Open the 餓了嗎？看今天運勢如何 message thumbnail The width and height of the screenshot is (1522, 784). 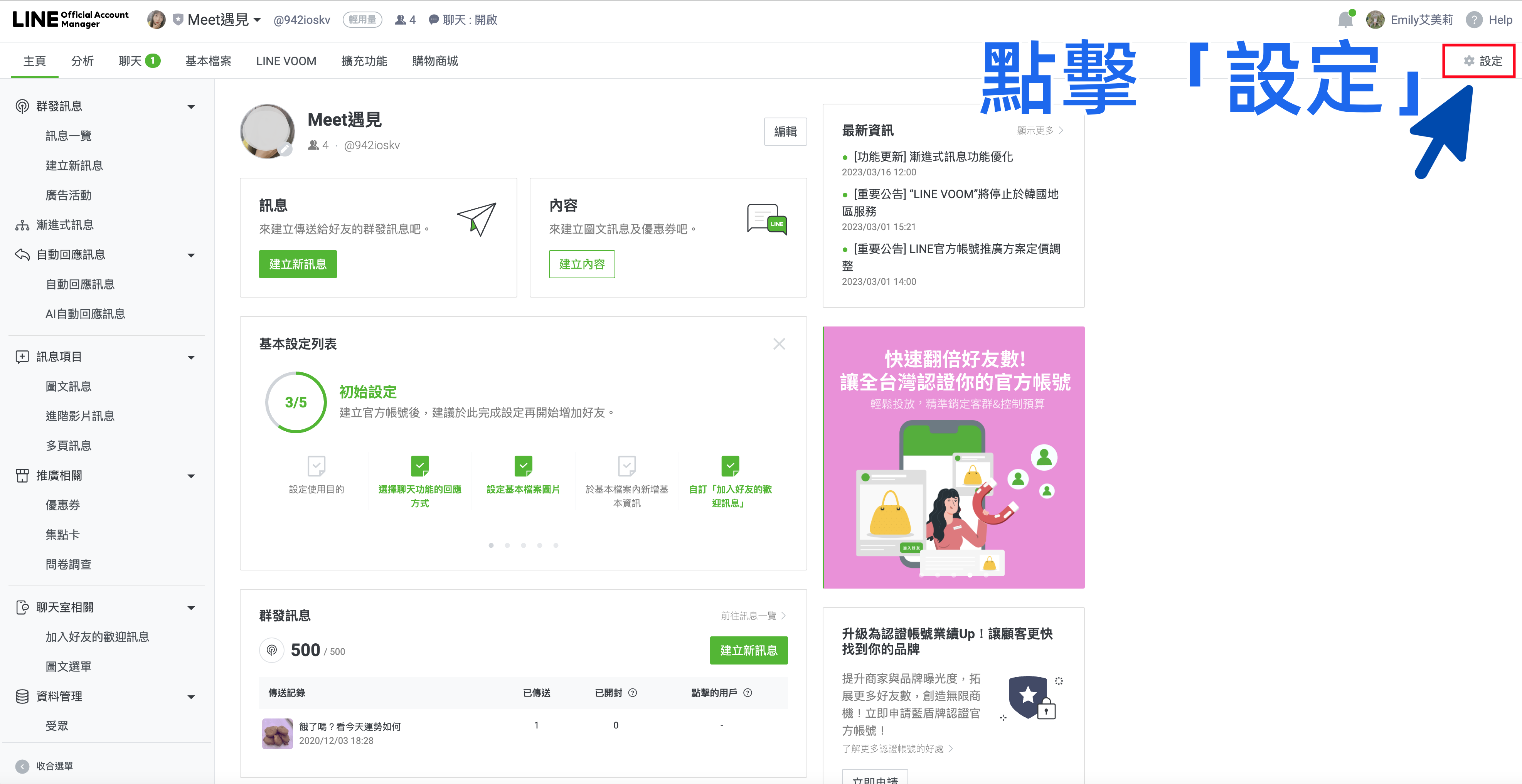277,733
